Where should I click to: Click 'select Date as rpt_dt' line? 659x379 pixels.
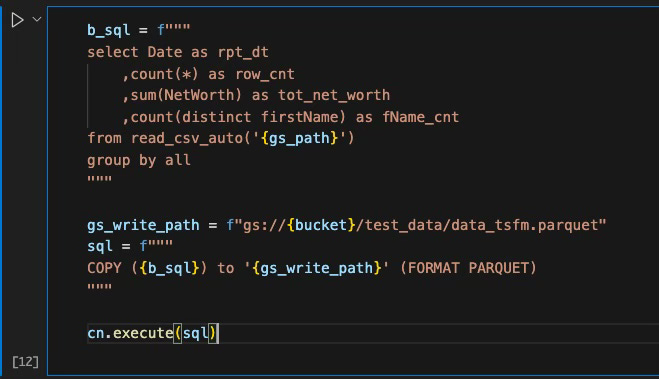[x=178, y=52]
